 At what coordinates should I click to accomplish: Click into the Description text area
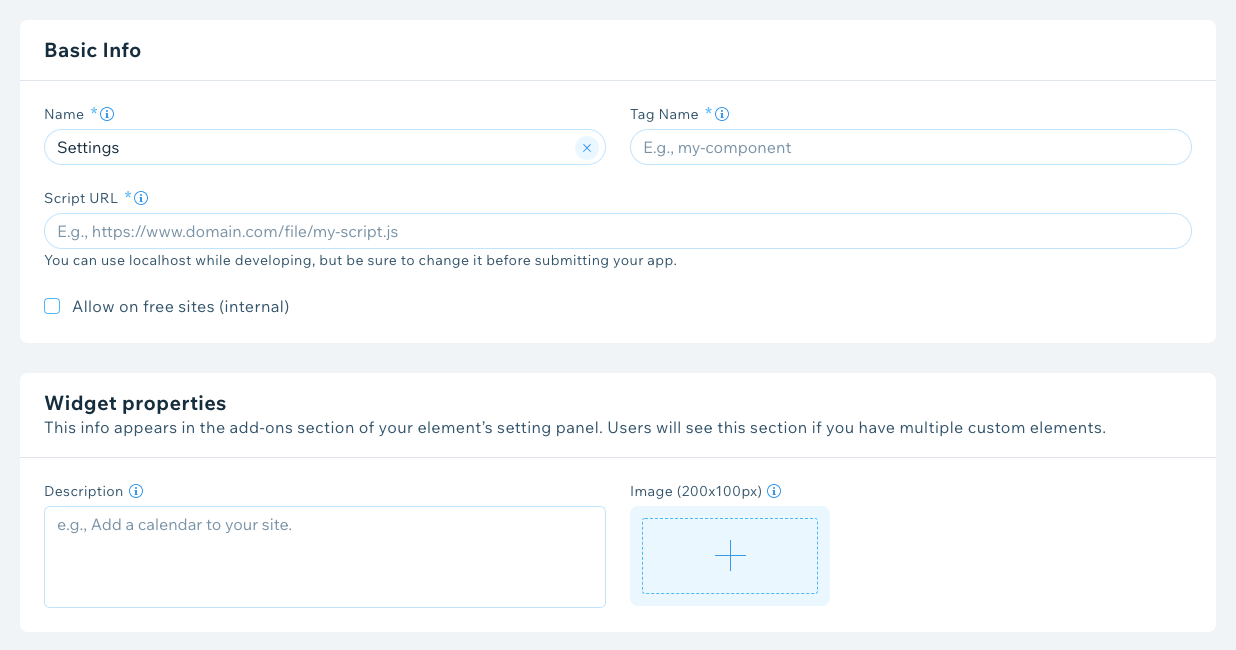click(x=325, y=557)
